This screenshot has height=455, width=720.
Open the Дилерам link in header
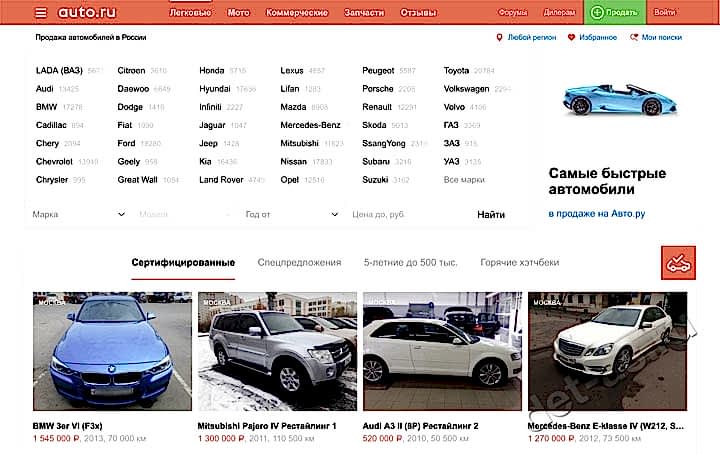point(559,12)
